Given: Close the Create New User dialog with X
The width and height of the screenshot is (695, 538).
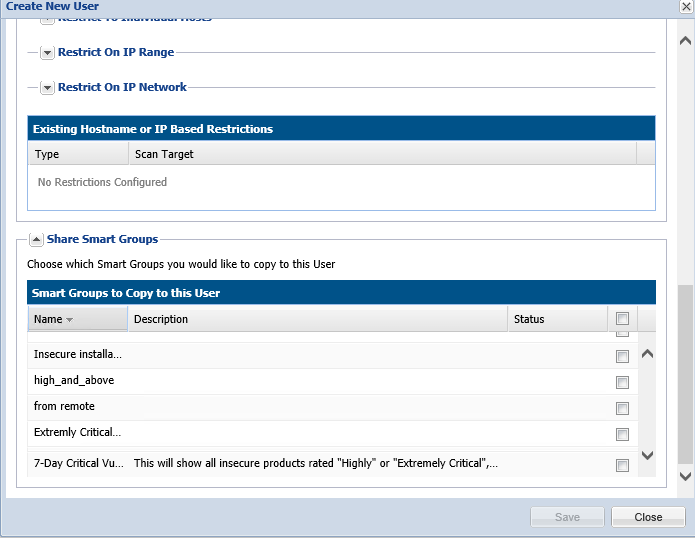Looking at the screenshot, I should pyautogui.click(x=686, y=6).
